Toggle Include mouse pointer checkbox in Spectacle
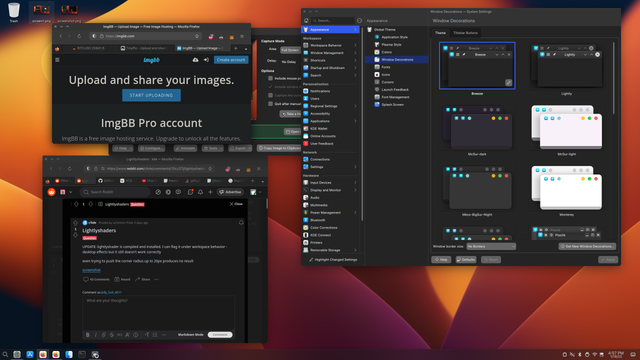640x360 pixels. (271, 78)
